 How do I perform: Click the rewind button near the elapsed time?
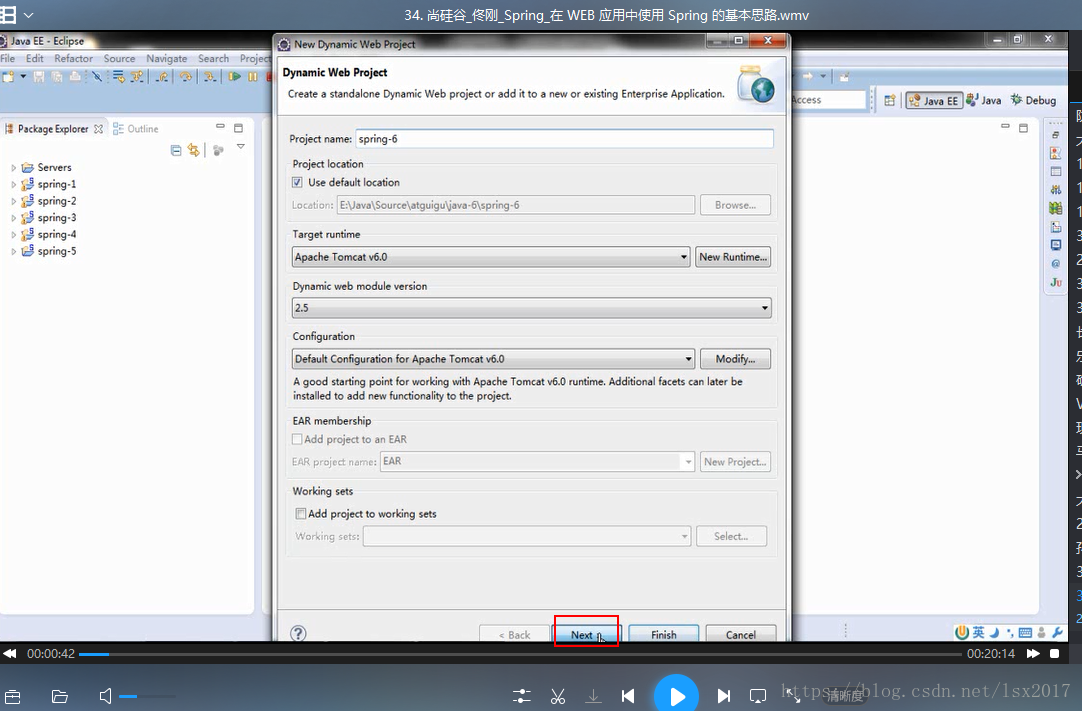pyautogui.click(x=10, y=653)
